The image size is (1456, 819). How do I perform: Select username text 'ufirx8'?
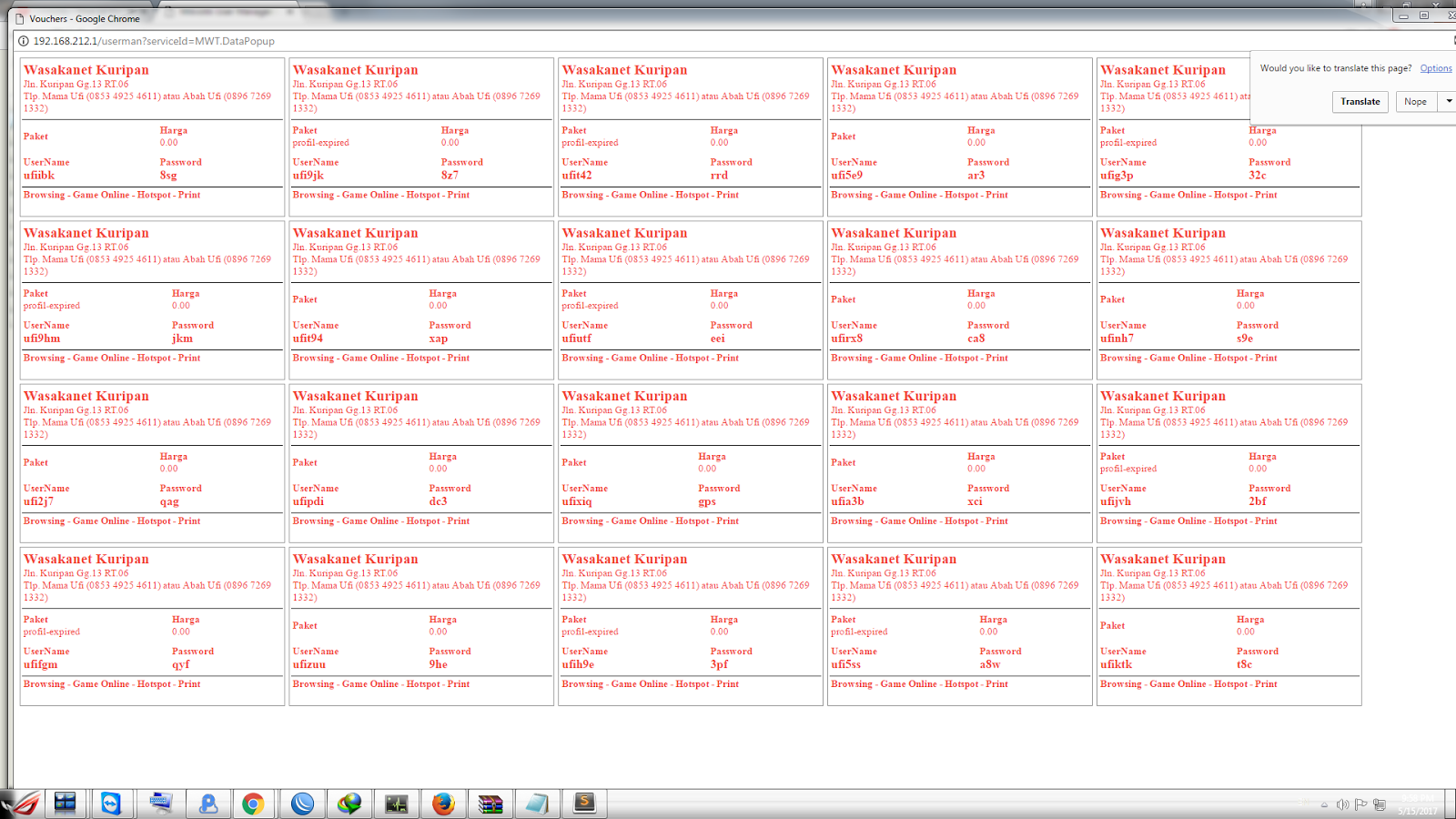[847, 339]
